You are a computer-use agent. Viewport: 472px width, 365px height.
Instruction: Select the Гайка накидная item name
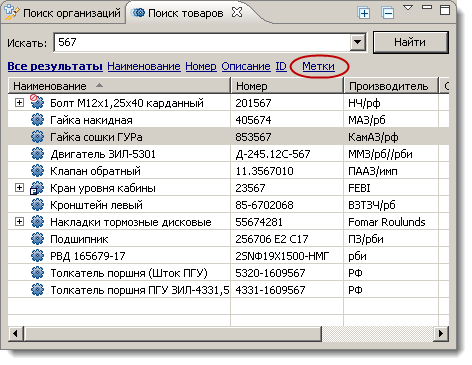[91, 120]
